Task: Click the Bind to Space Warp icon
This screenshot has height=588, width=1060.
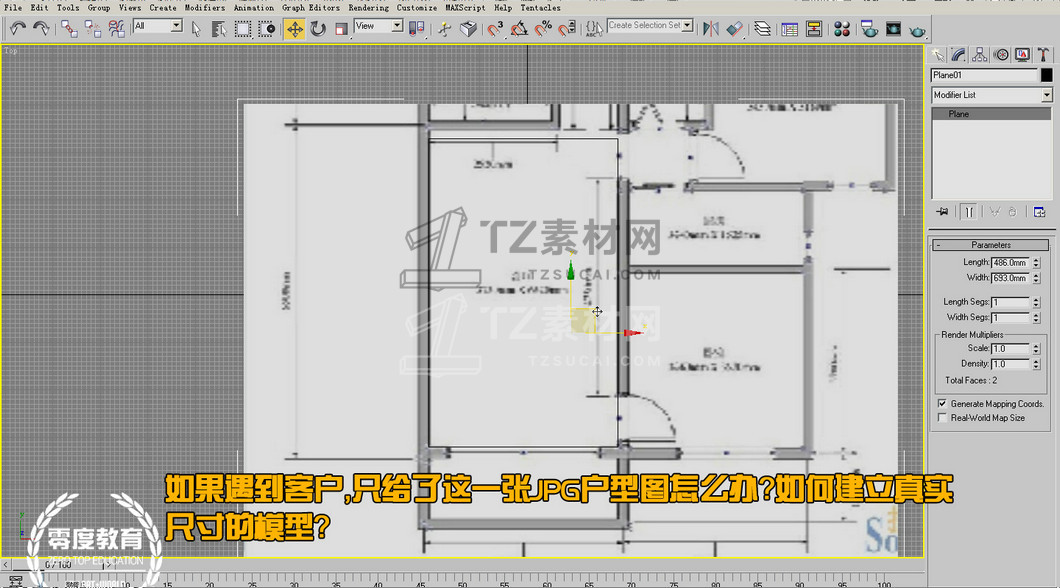Action: (116, 28)
